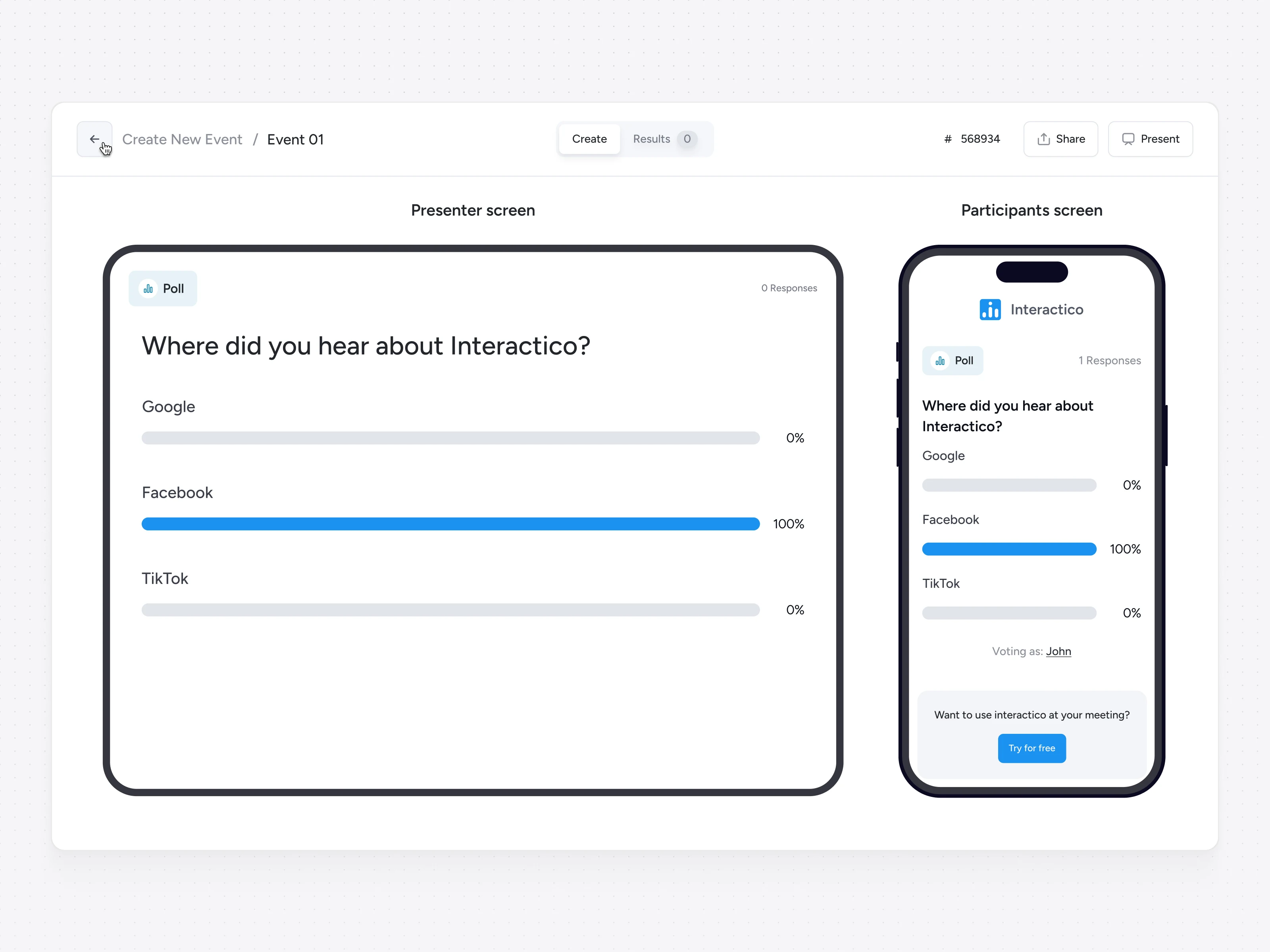Click the Poll chart icon on presenter screen

pos(148,289)
